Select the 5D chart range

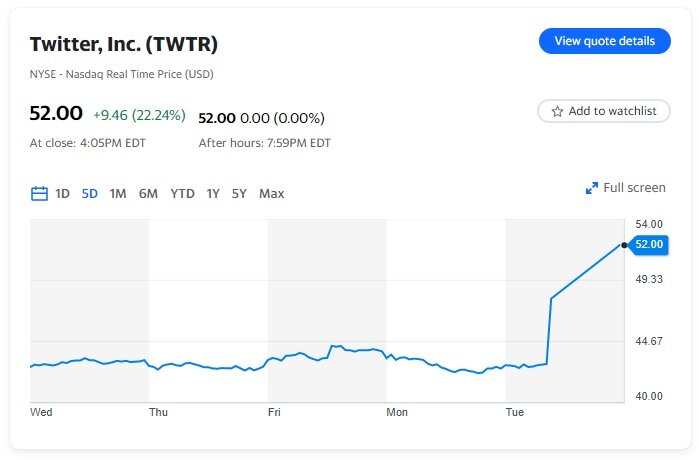(x=89, y=194)
